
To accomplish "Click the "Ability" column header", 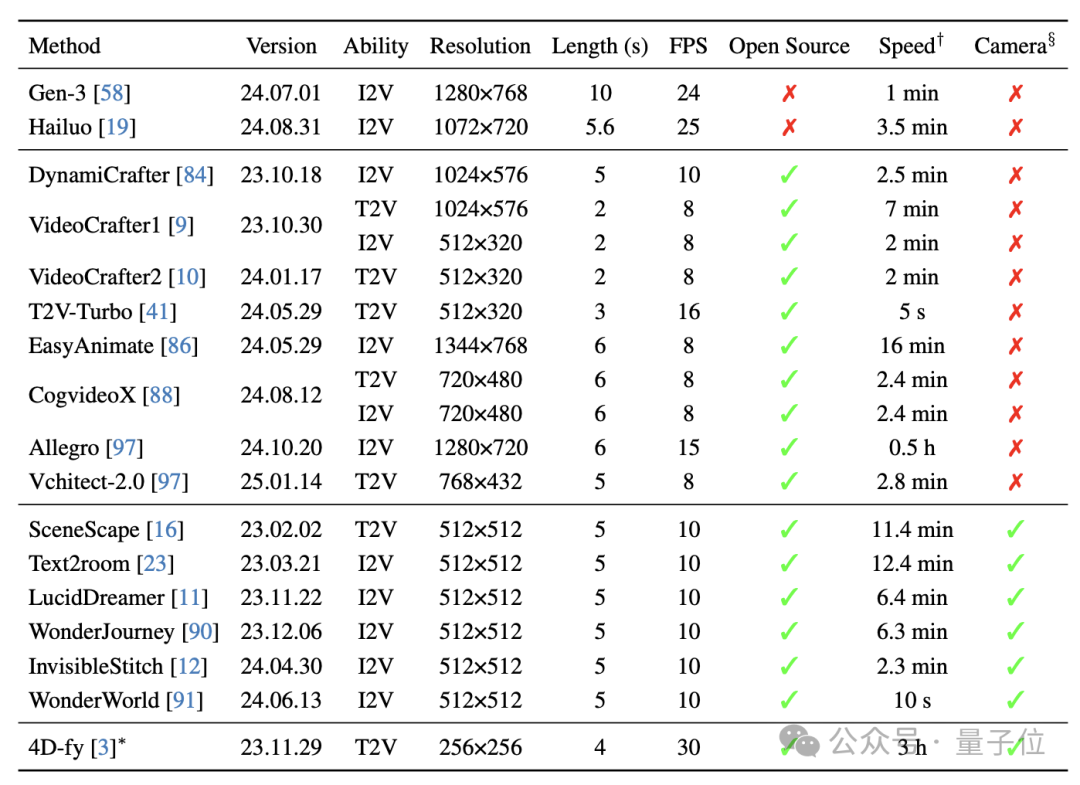I will [x=376, y=45].
